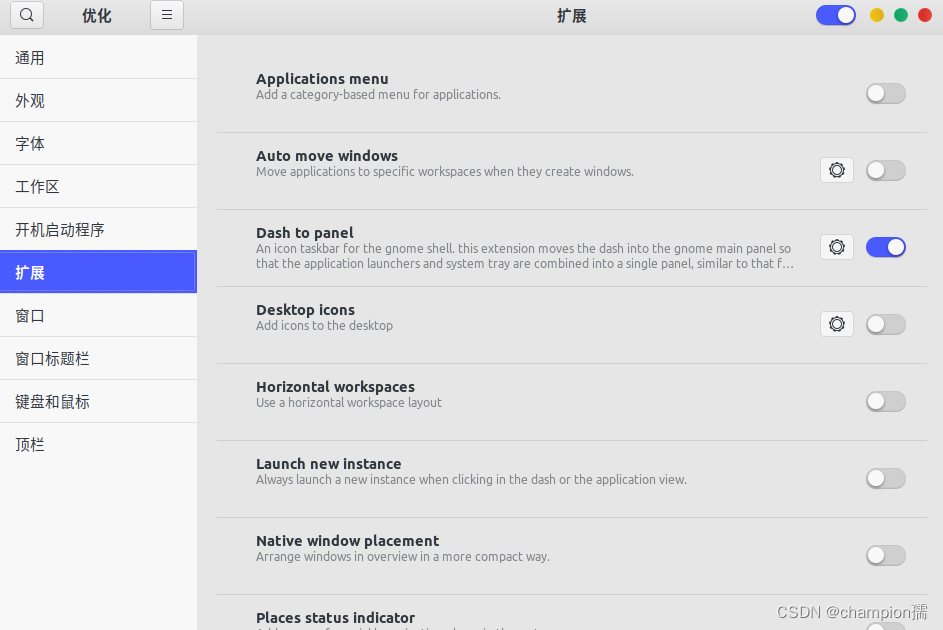943x630 pixels.
Task: Click 'Use a horizontal workspace layout' description
Action: pos(349,402)
